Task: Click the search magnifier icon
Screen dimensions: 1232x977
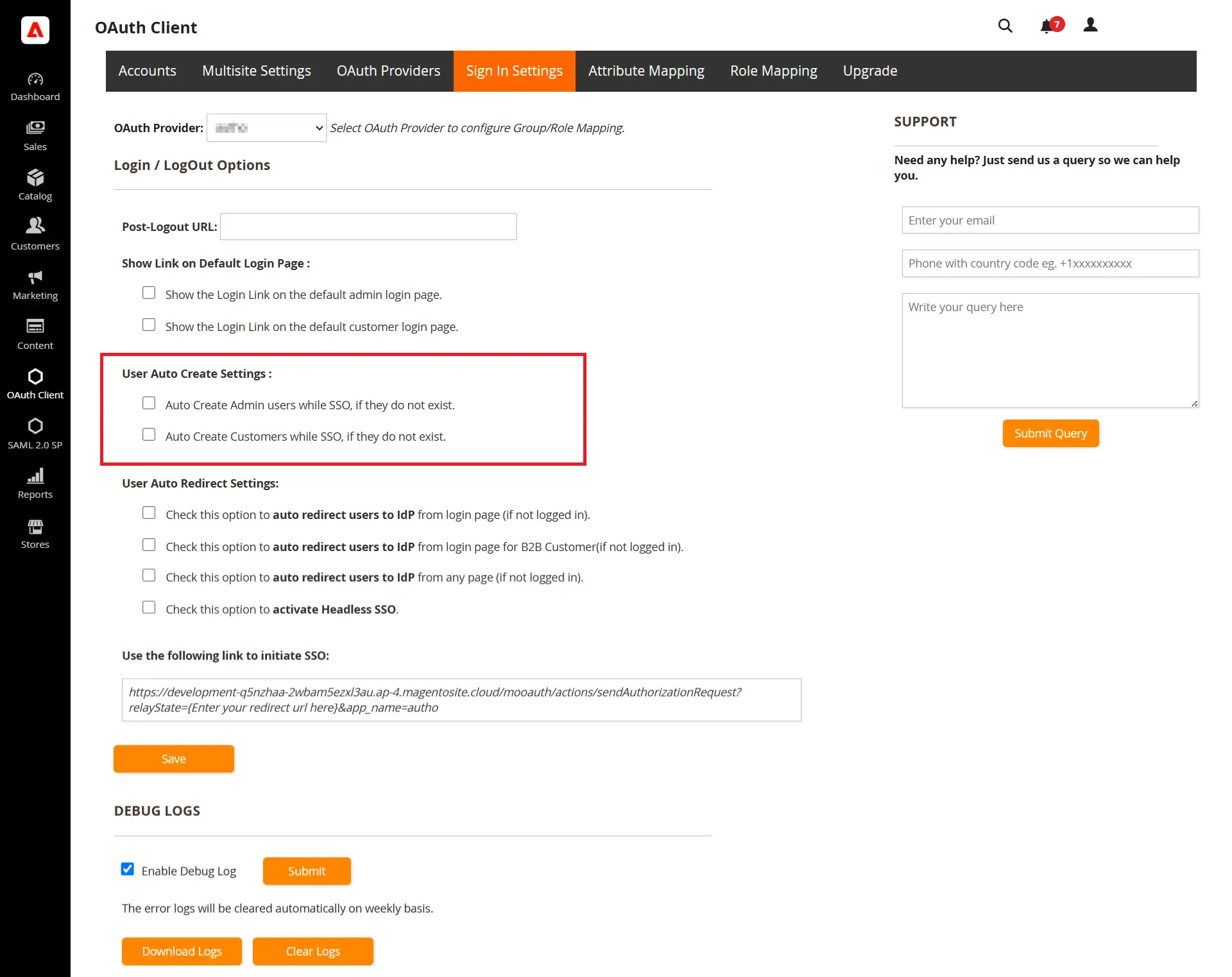Action: 1005,26
